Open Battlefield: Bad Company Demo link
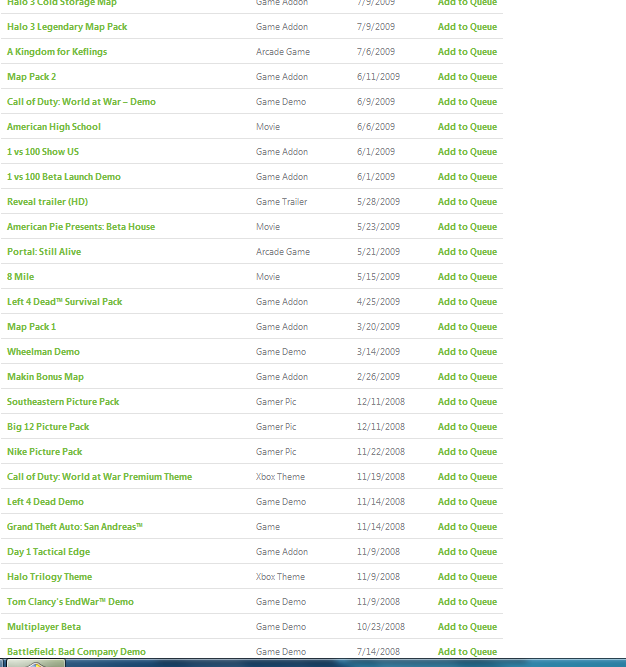Image resolution: width=626 pixels, height=667 pixels. click(x=76, y=652)
